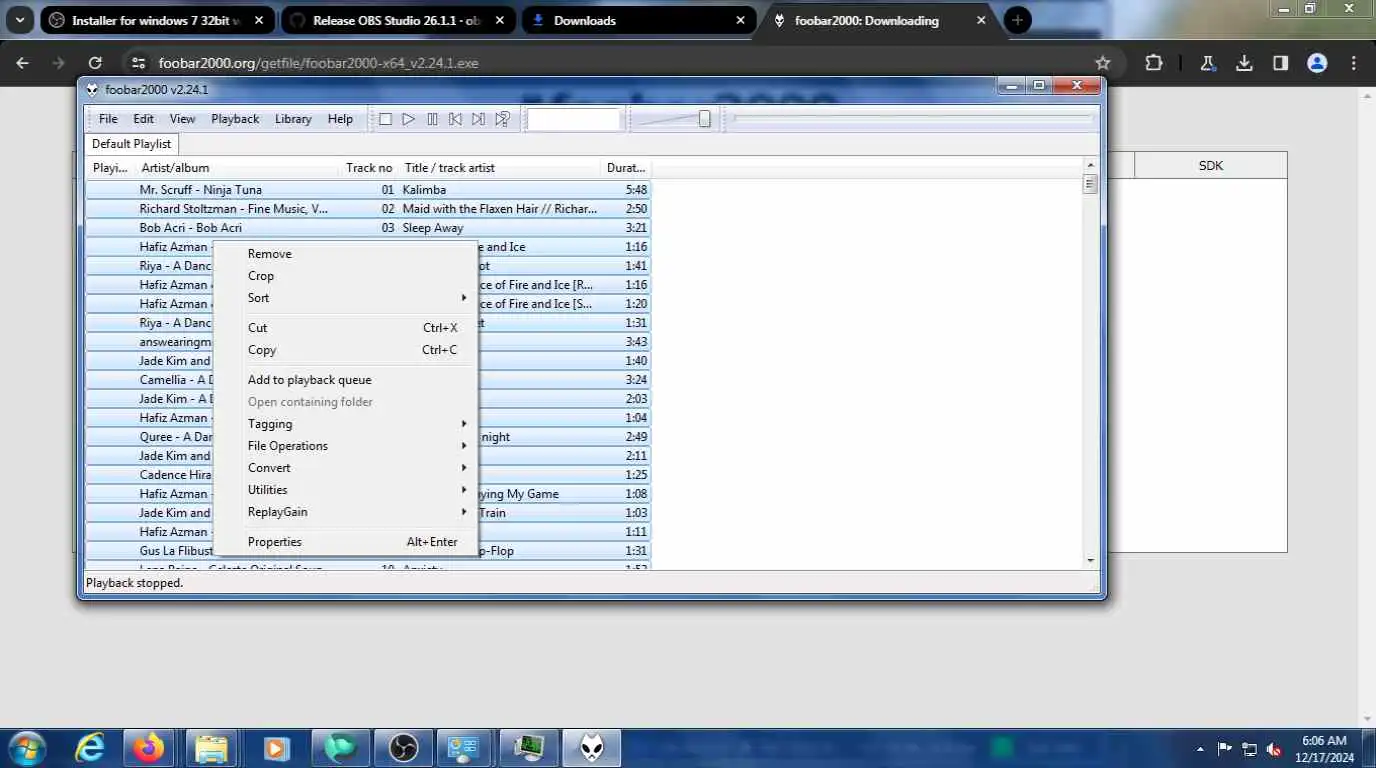Click the playback seek bar

tap(913, 119)
